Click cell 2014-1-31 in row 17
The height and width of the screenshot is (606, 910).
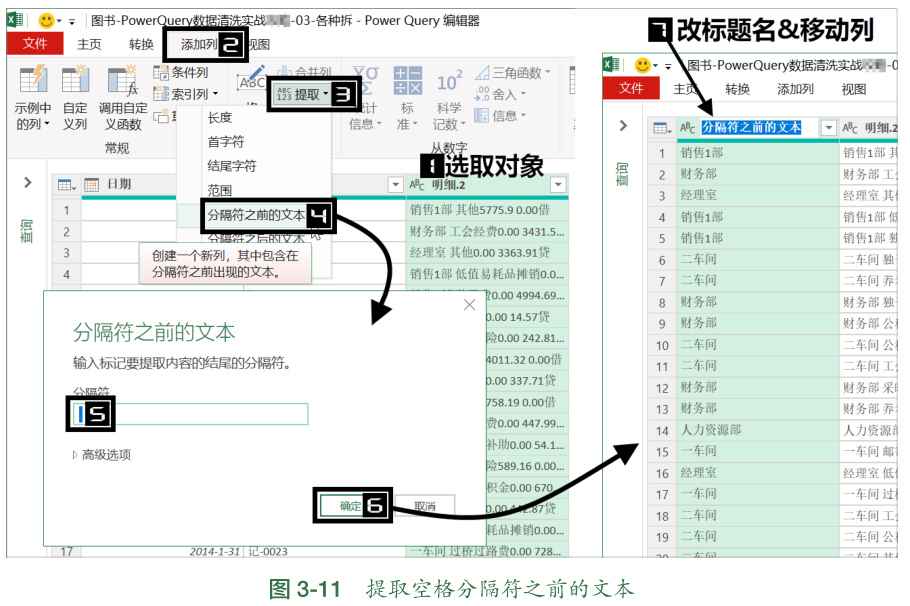point(214,551)
